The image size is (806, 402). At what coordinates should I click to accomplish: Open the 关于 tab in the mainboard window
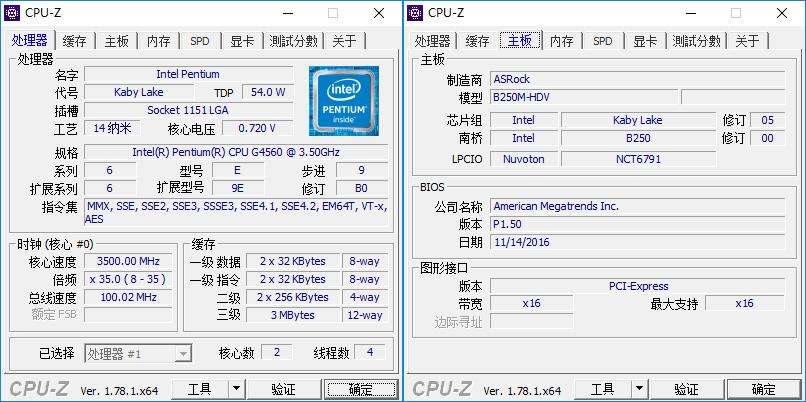tap(747, 41)
